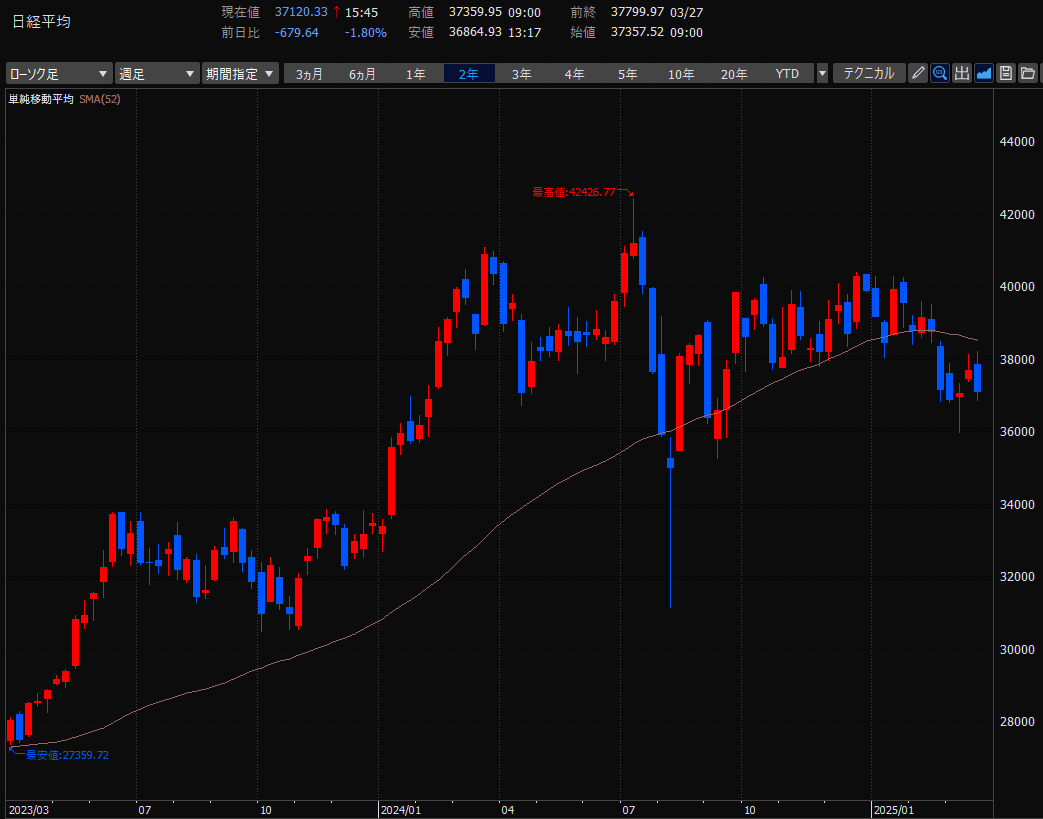1043x819 pixels.
Task: Click the 最高値:42426.77 annotation
Action: pos(574,192)
